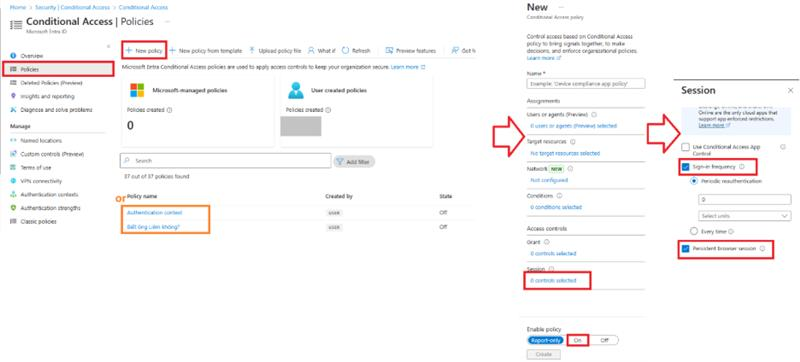Click the What if person icon
Screen dimensions: 800x362
311,50
